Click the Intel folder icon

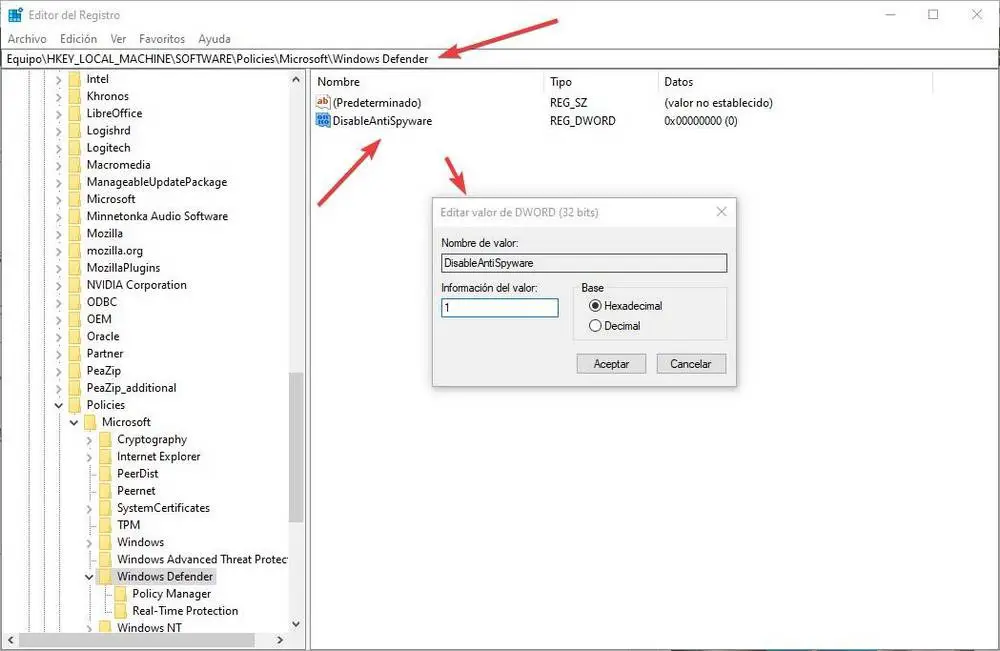[x=75, y=79]
